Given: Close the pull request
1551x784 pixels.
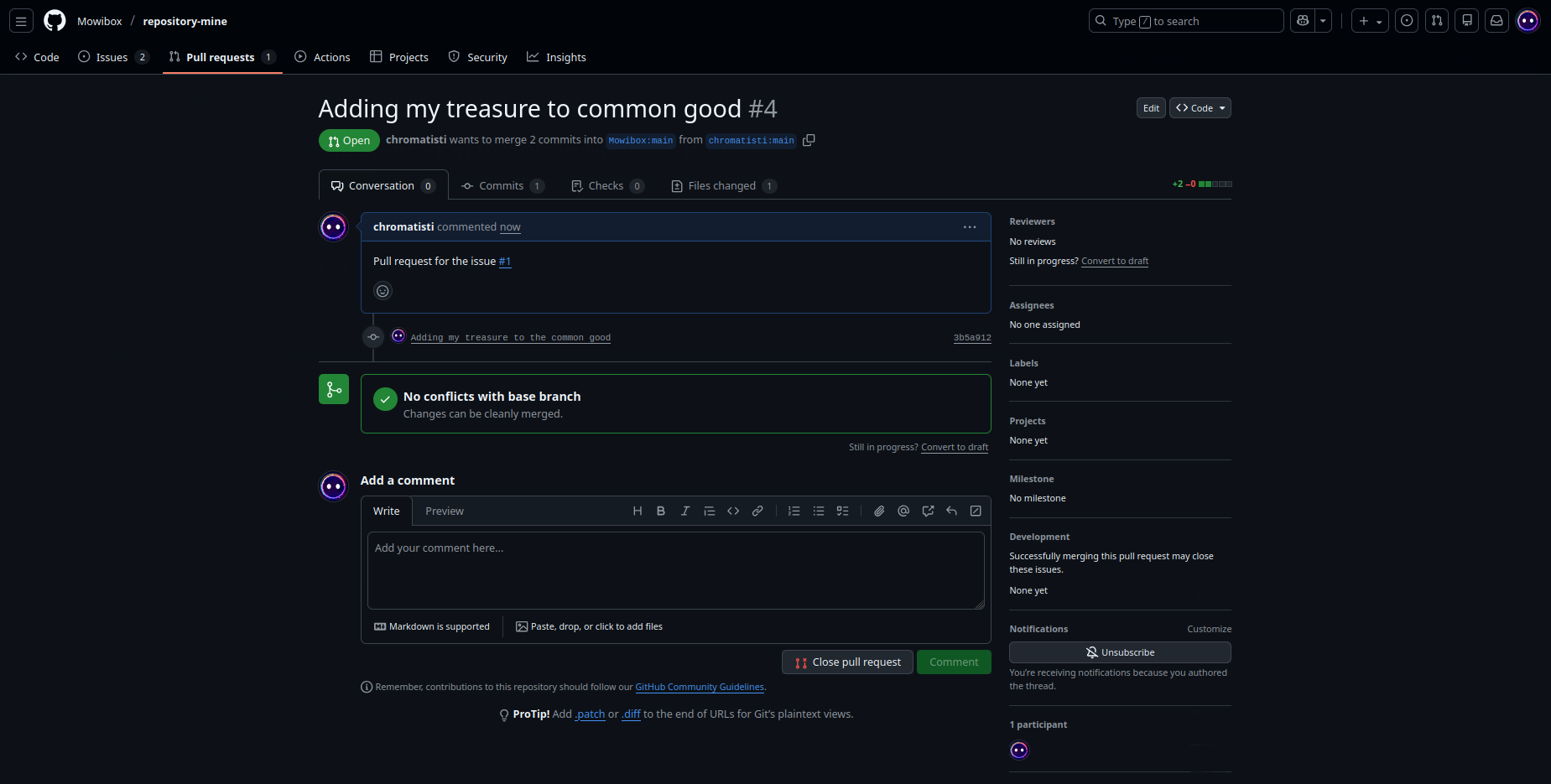Looking at the screenshot, I should coord(846,662).
